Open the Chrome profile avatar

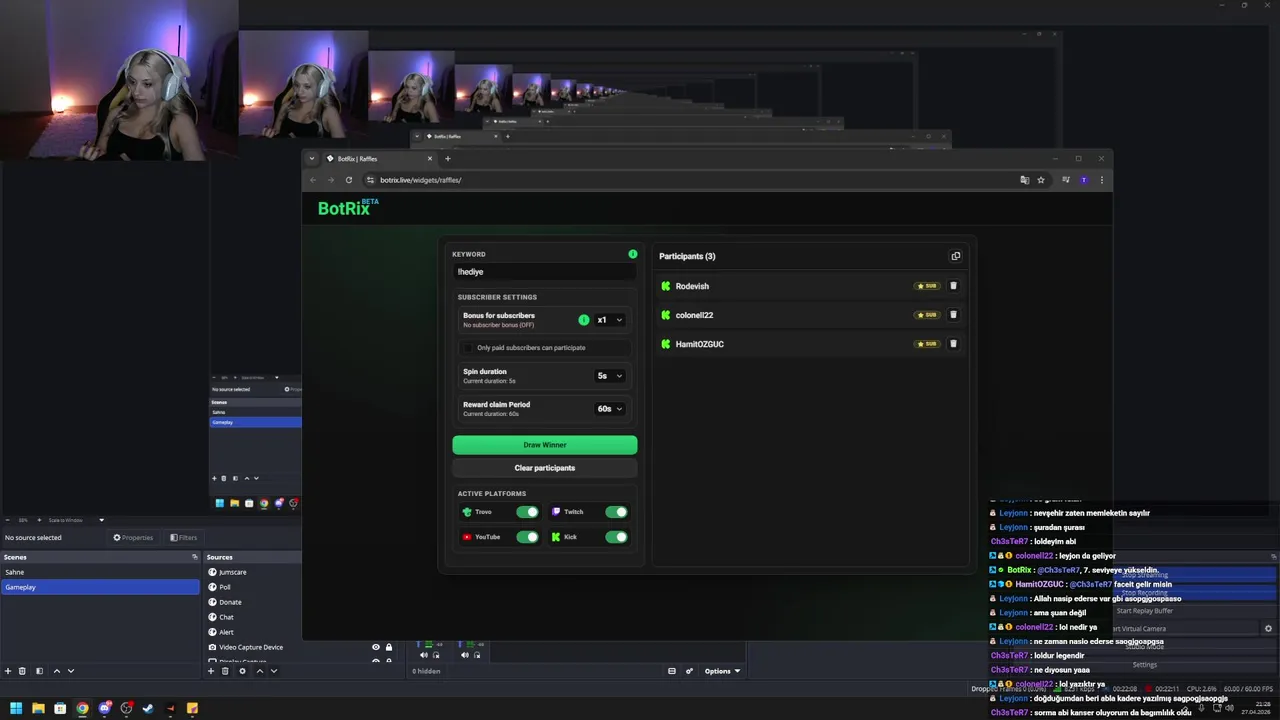[x=1084, y=180]
